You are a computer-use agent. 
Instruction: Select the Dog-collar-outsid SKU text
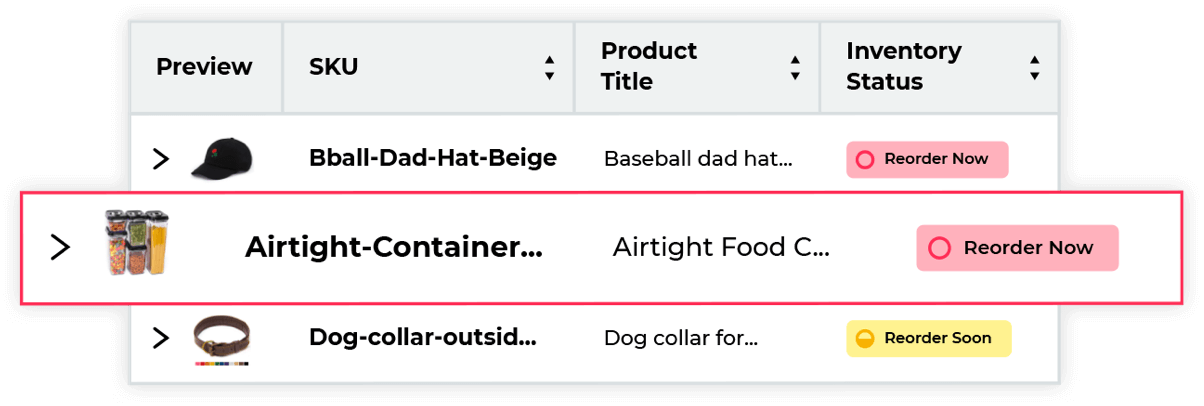coord(423,337)
